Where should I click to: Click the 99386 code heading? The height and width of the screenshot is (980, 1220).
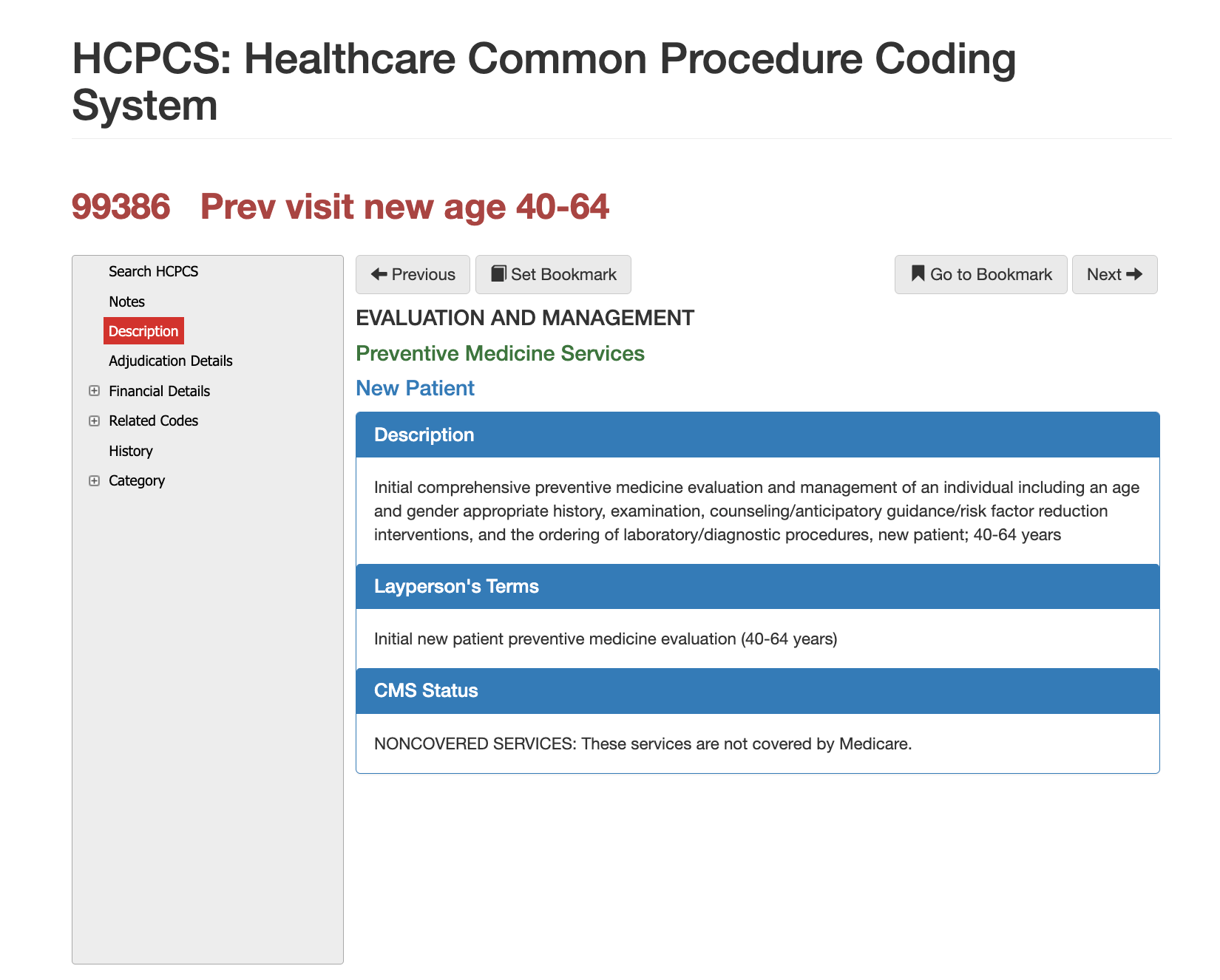121,208
